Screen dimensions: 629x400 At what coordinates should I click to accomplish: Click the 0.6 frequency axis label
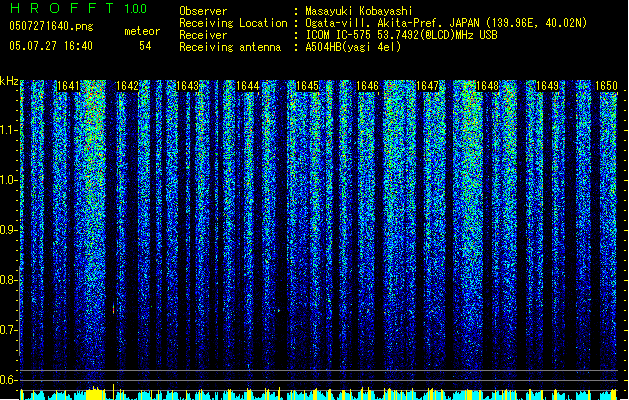coord(9,380)
